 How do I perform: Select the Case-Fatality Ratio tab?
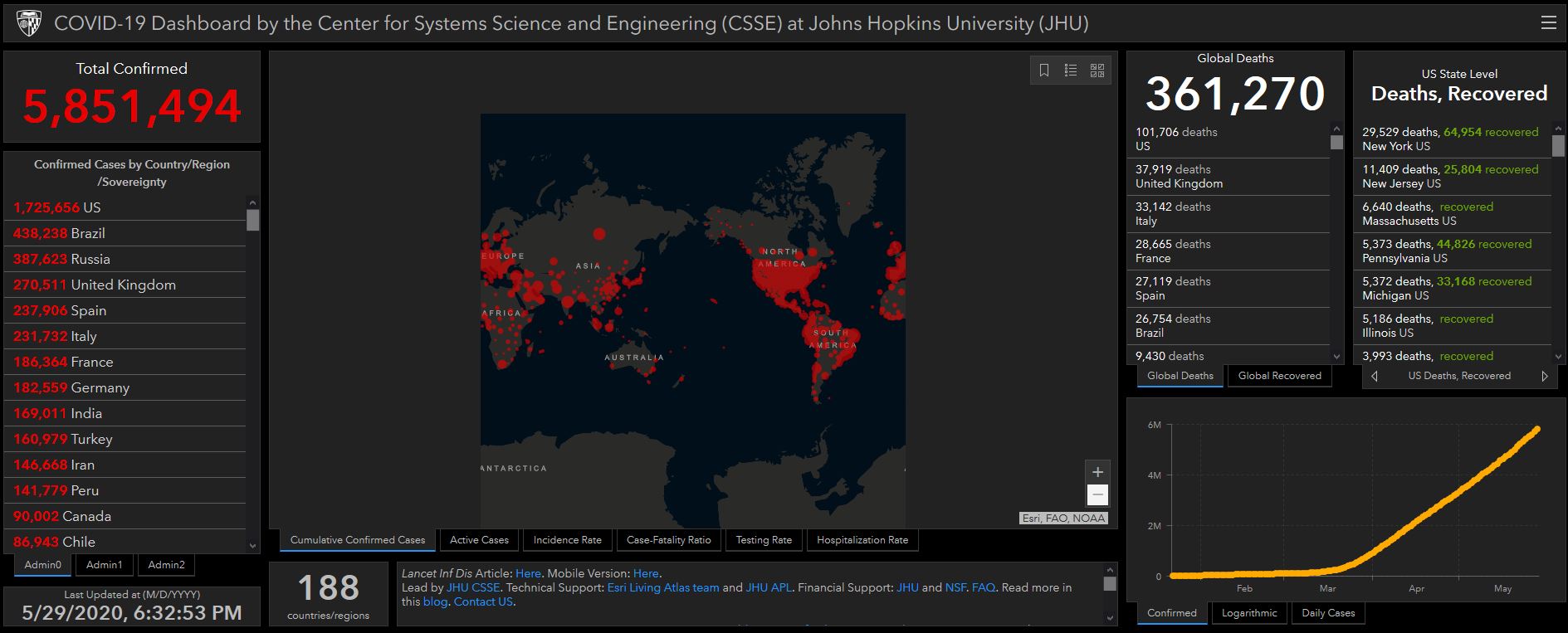[669, 540]
